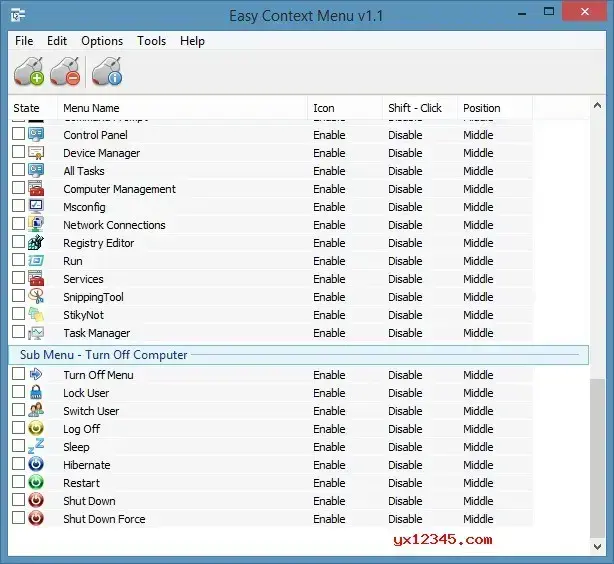
Task: Click the Middle position value for StikyNot
Action: [x=478, y=315]
